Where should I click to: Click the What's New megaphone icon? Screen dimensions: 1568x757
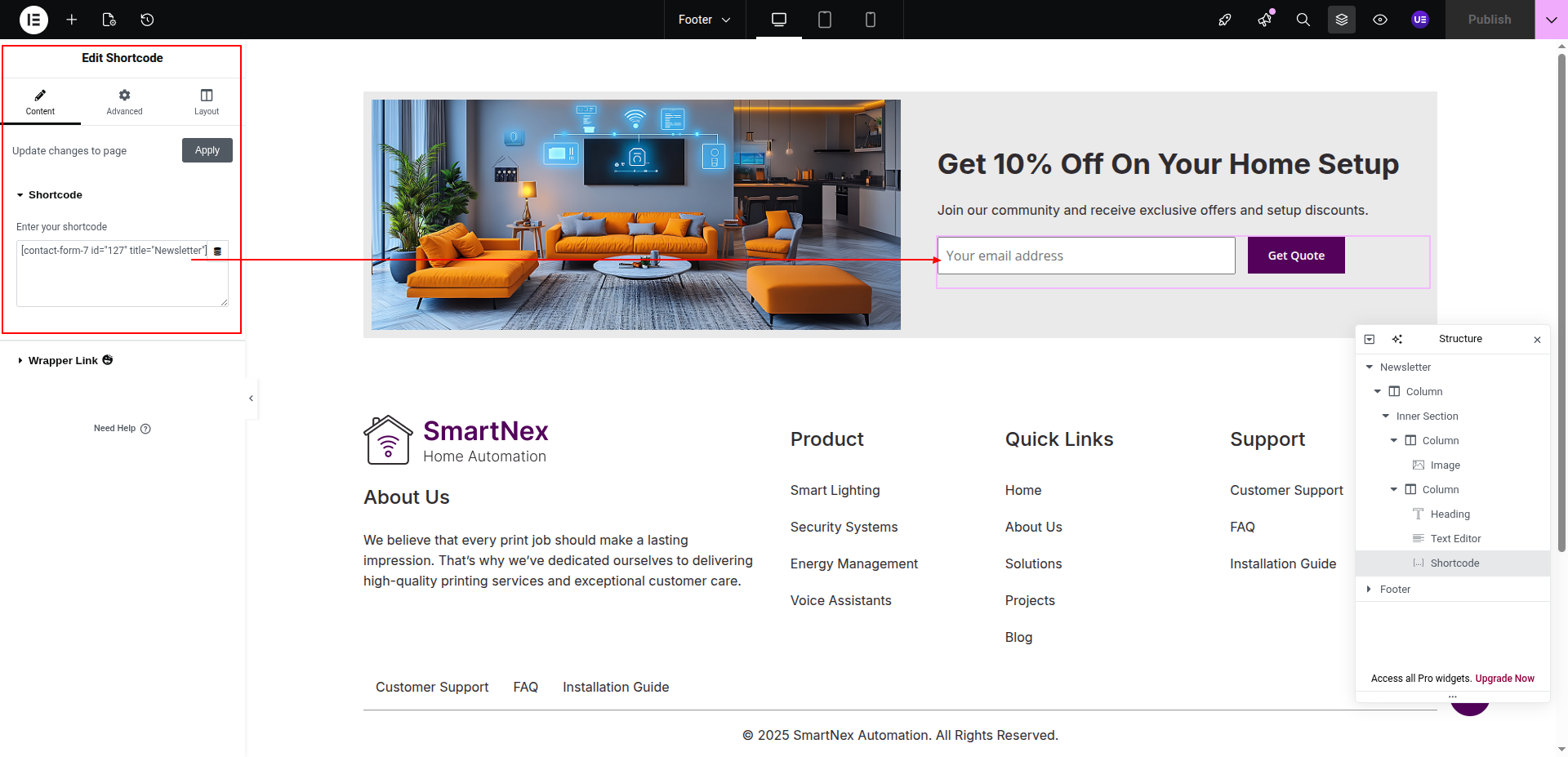point(1264,20)
